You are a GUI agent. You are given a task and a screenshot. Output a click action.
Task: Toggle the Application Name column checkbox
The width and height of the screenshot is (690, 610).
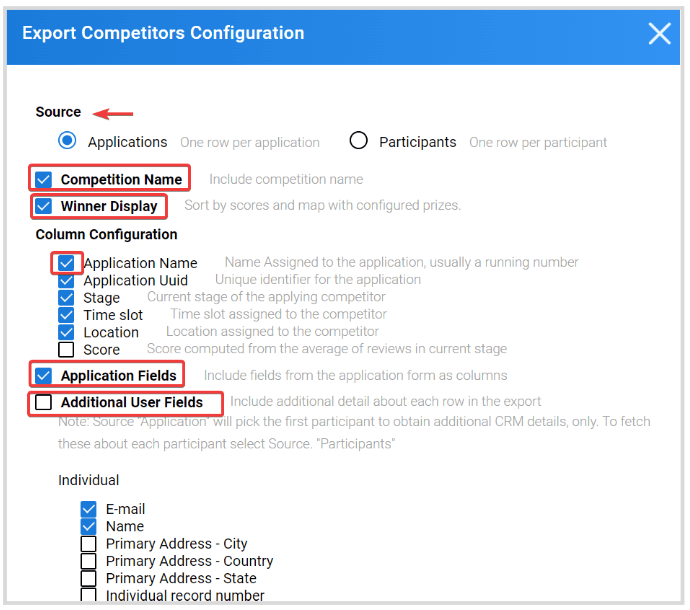(x=66, y=263)
